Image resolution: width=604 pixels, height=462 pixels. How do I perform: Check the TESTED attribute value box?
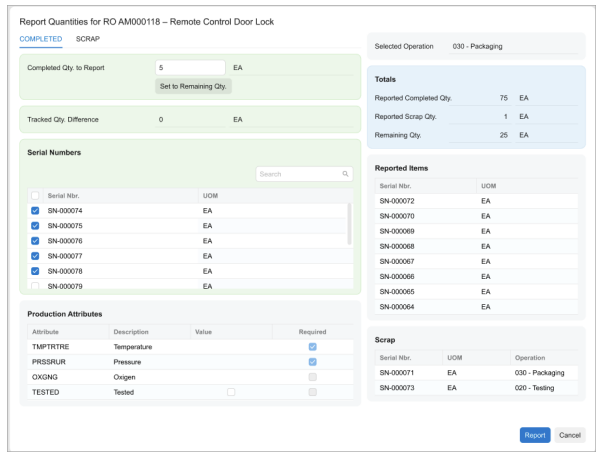(231, 392)
